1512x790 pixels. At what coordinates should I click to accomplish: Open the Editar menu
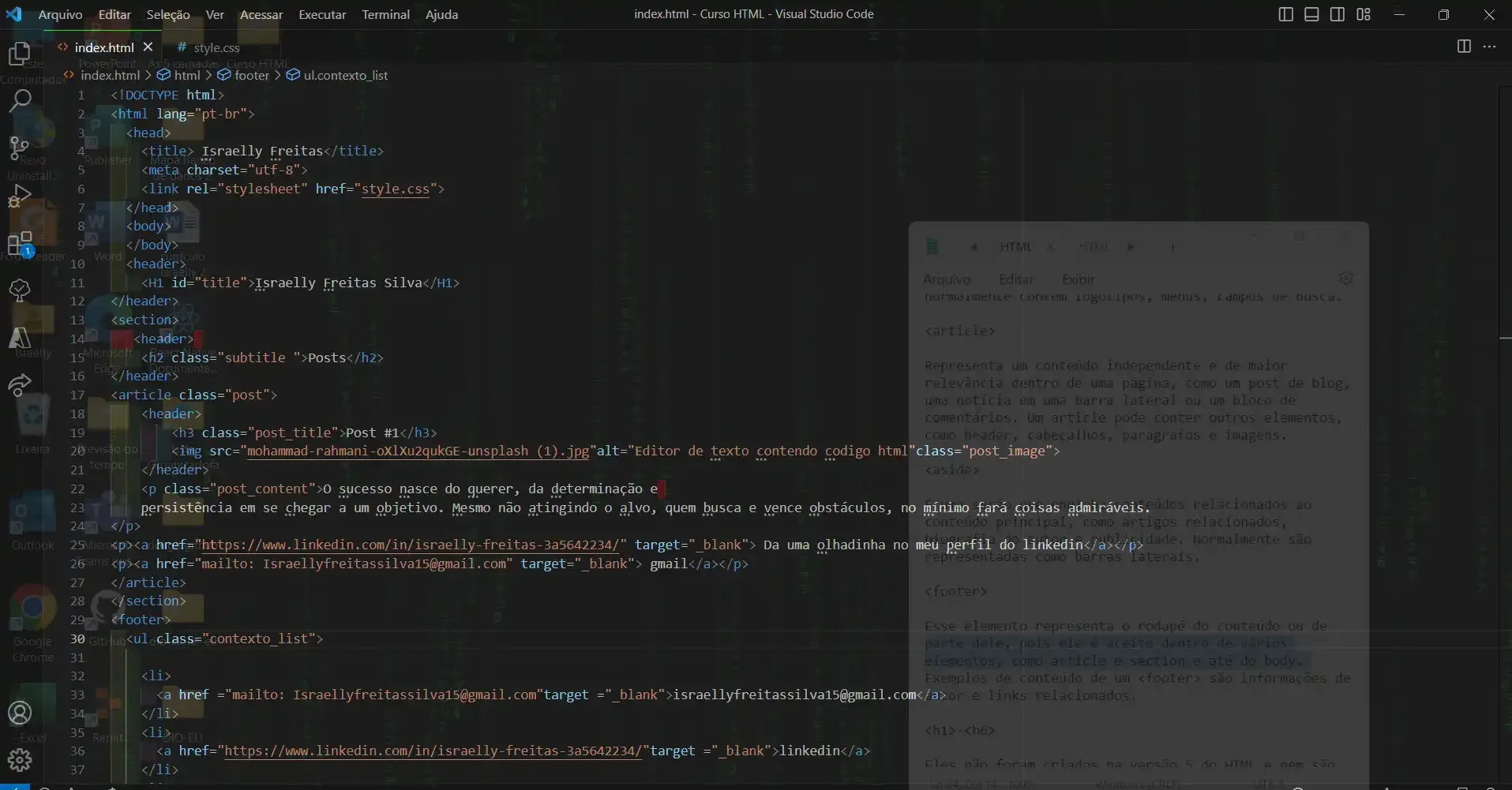click(x=114, y=14)
